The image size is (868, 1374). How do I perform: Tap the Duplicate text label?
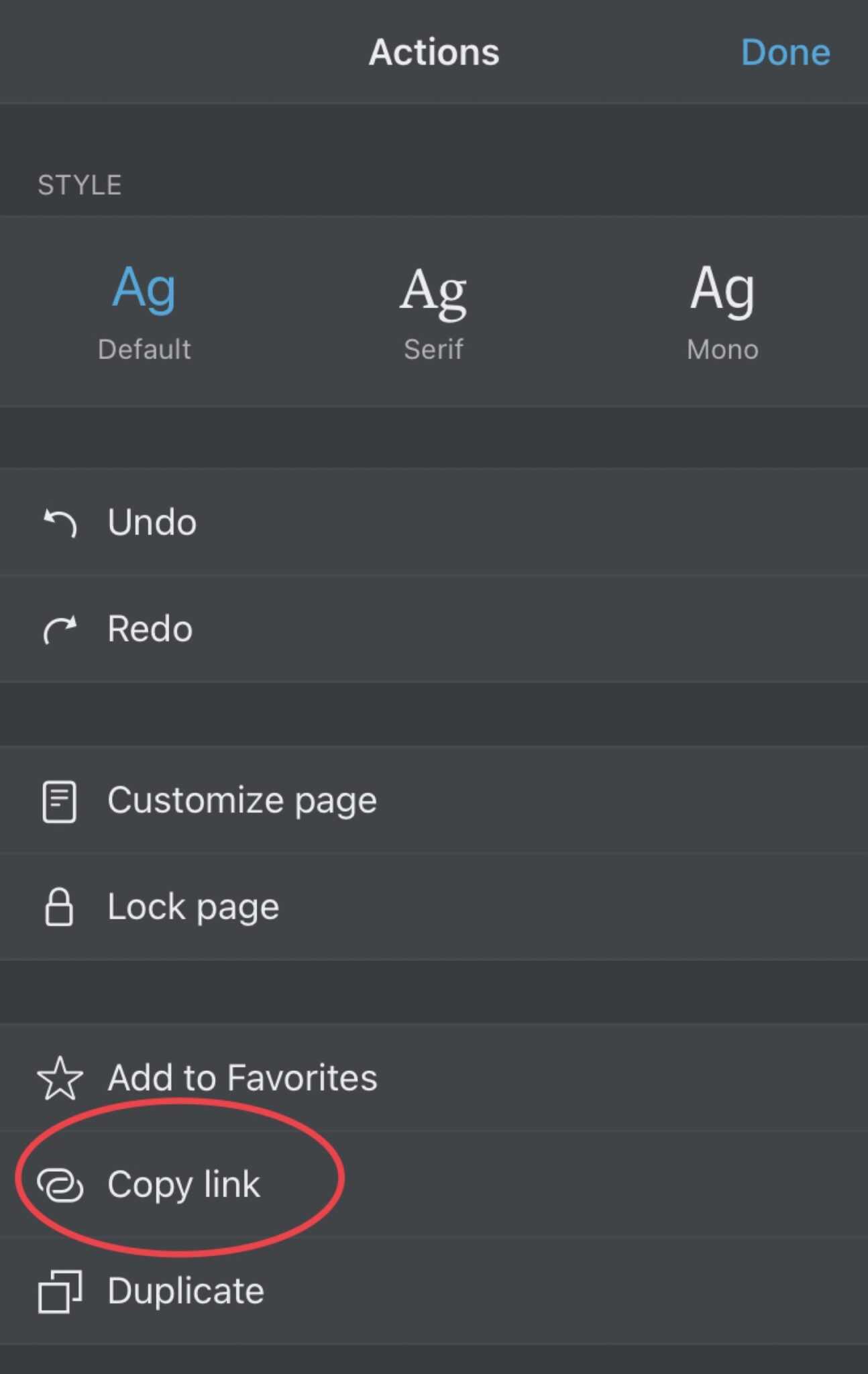186,1291
